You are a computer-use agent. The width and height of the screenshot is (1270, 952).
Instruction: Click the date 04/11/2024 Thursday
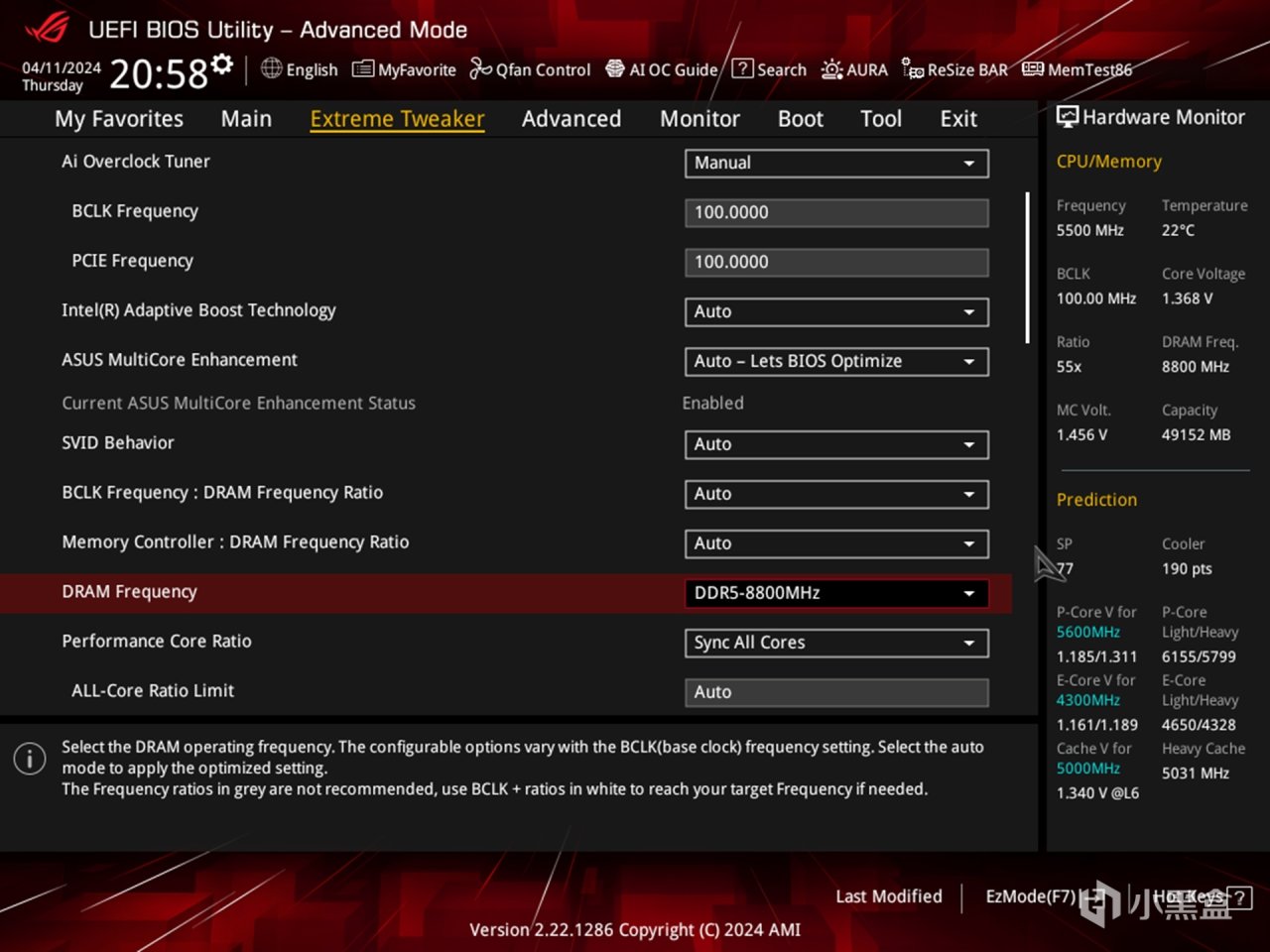tap(62, 76)
